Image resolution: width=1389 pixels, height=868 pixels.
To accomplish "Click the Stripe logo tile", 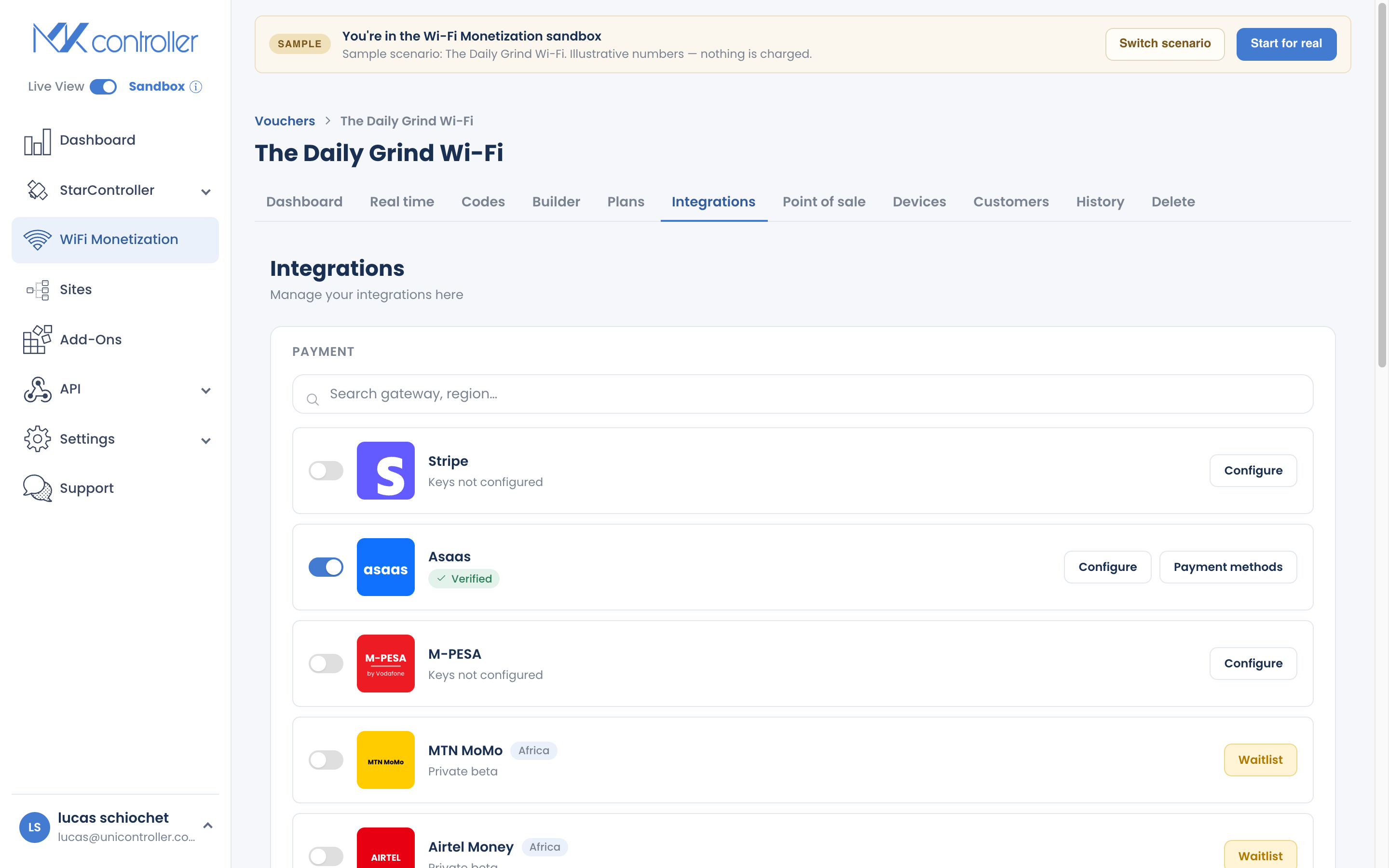I will (x=386, y=470).
